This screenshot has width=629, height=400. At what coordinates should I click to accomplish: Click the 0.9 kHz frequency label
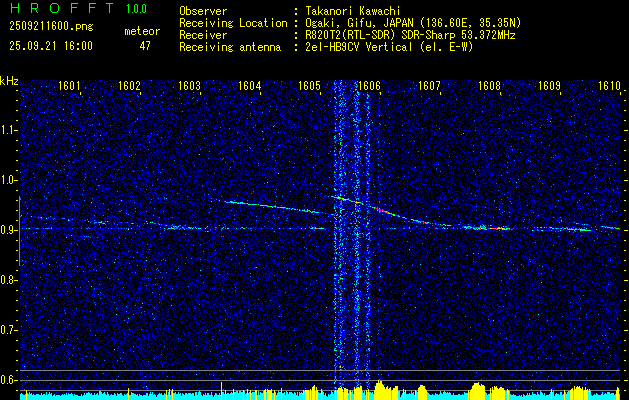[8, 230]
